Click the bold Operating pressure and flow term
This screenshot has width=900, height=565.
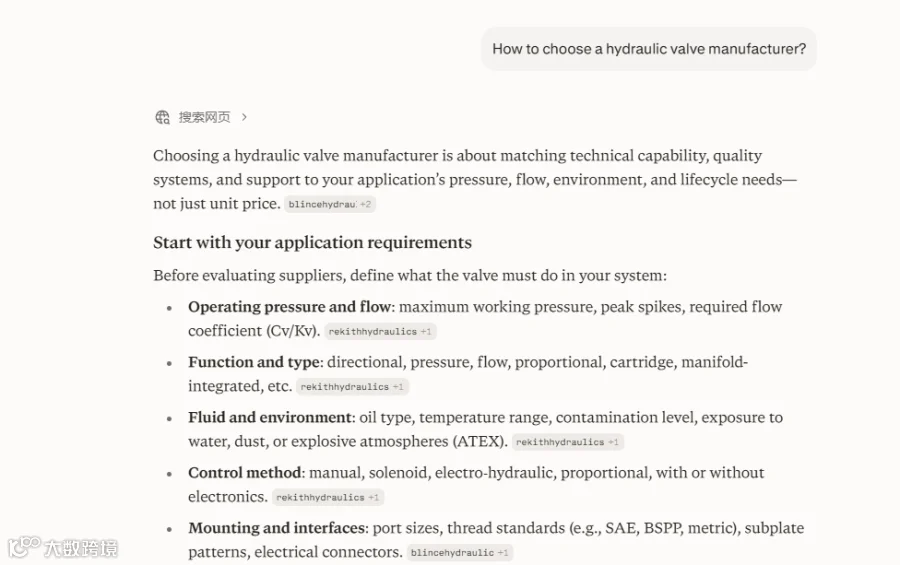tap(290, 307)
